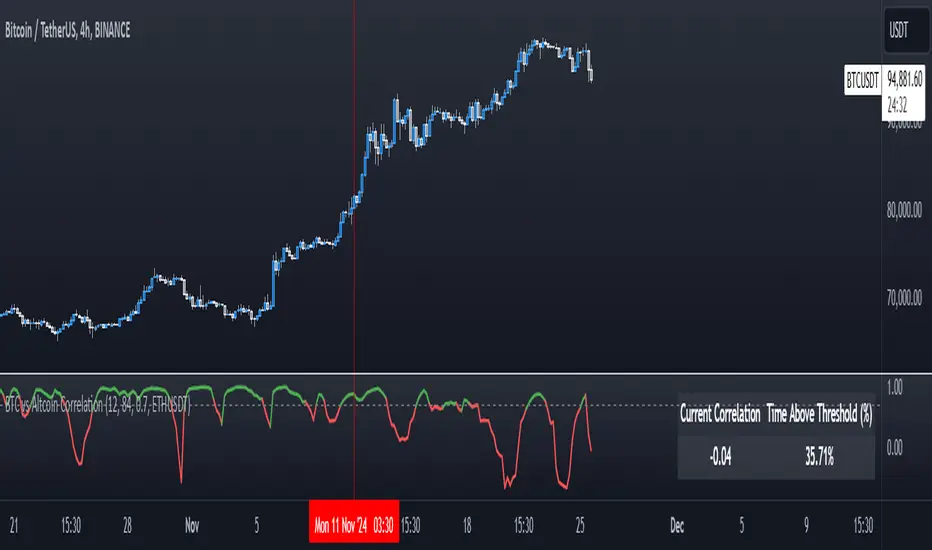Click the Bitcoin / TetherUS chart title
This screenshot has width=932, height=550.
(67, 31)
